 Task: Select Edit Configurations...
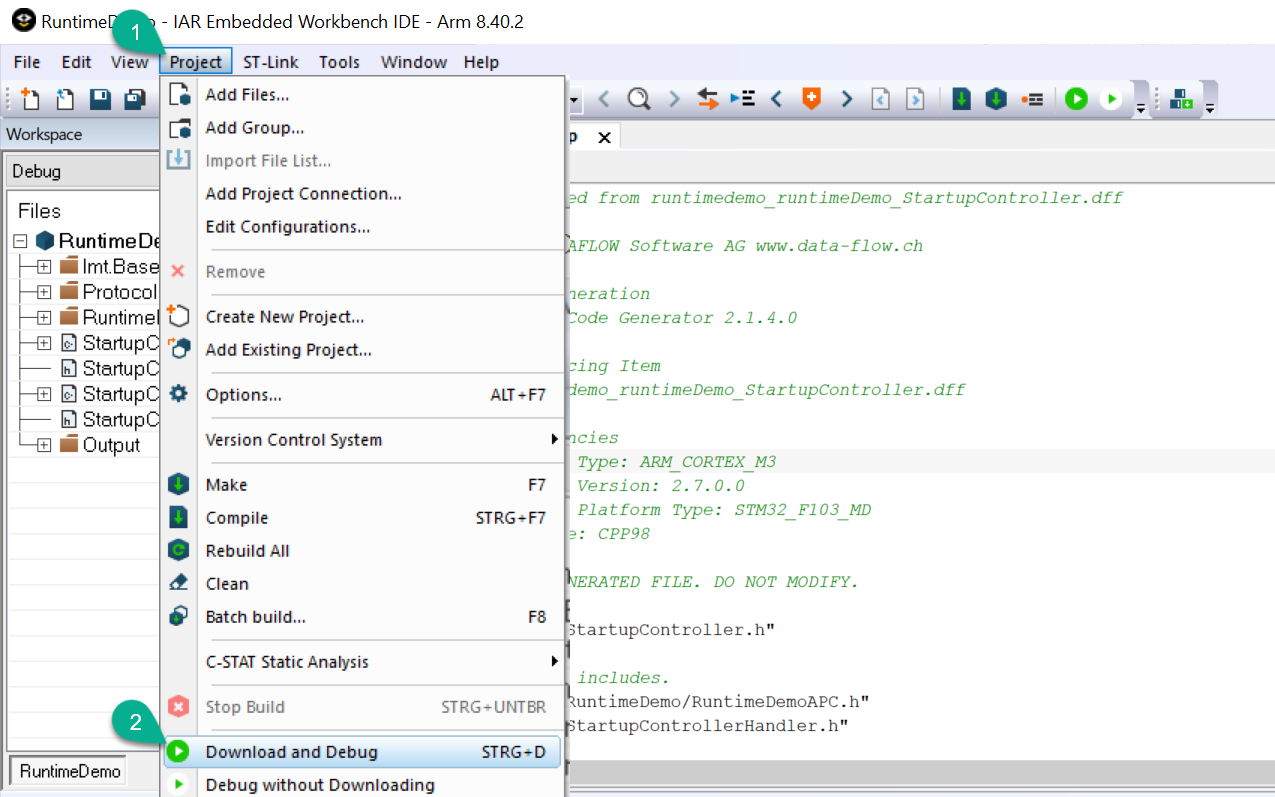(362, 227)
